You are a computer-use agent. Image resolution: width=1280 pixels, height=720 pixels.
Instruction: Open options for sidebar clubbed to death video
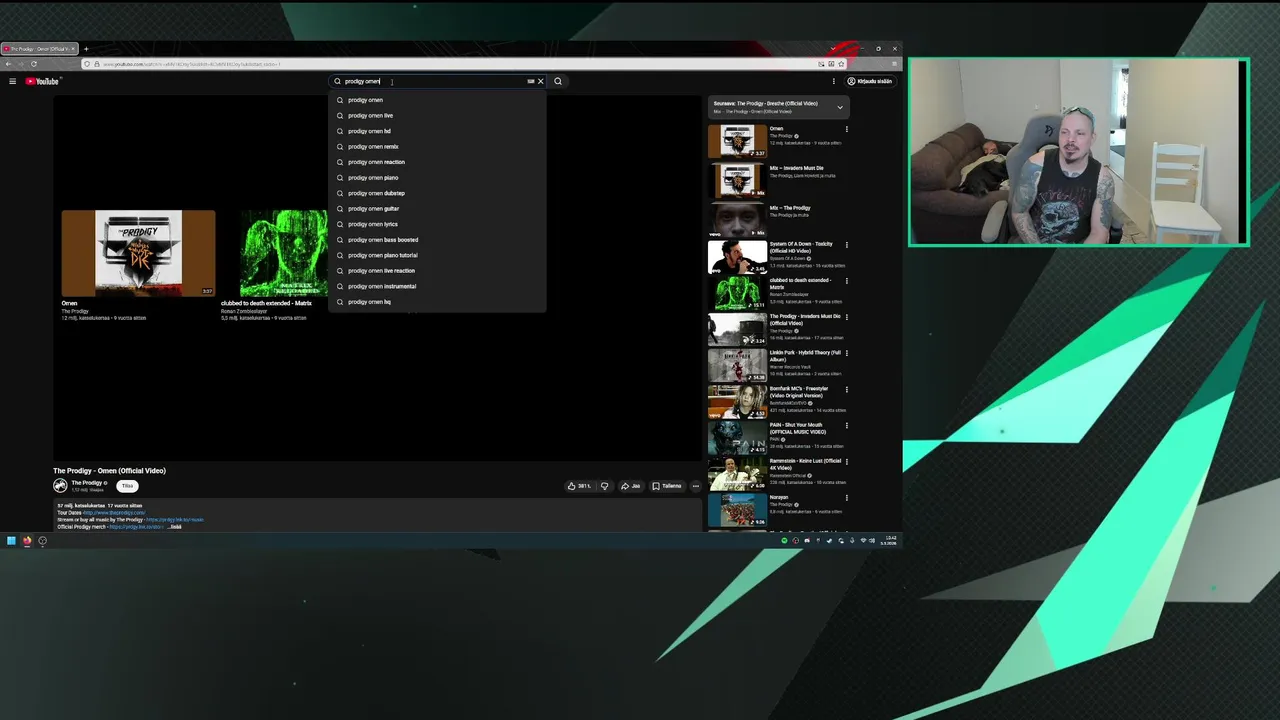coord(847,281)
